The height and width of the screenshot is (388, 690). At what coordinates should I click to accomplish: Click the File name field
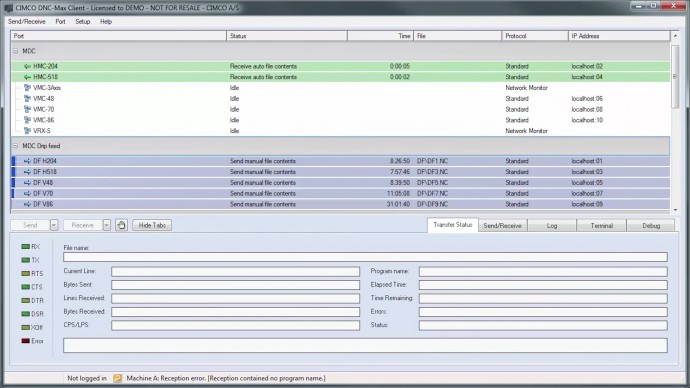pos(365,257)
